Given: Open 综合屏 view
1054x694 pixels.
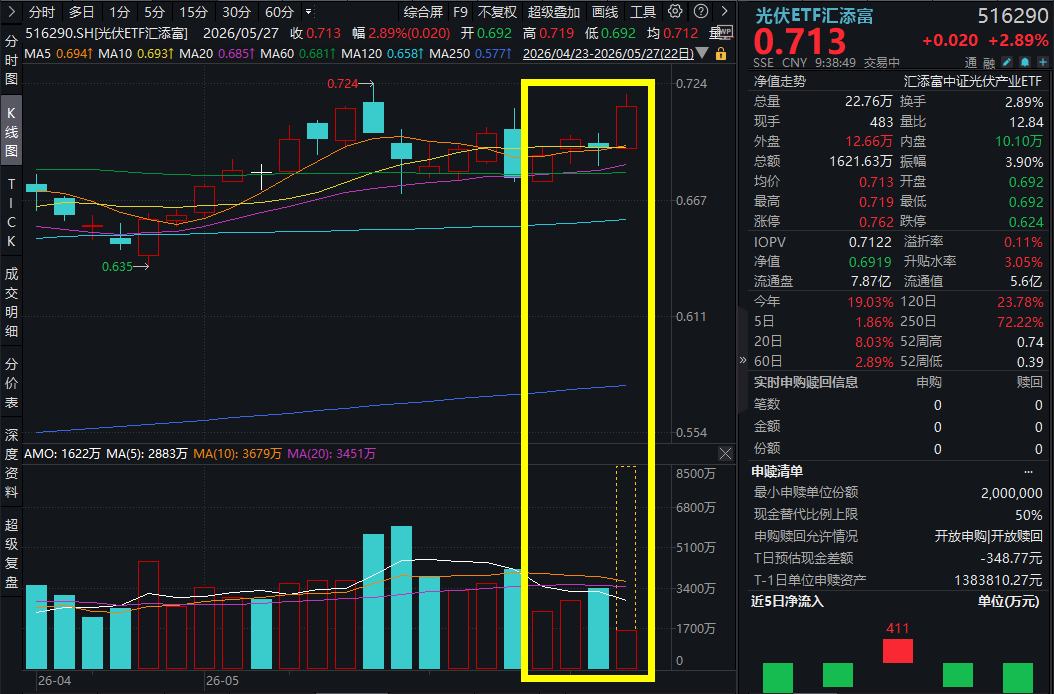Looking at the screenshot, I should [x=423, y=12].
